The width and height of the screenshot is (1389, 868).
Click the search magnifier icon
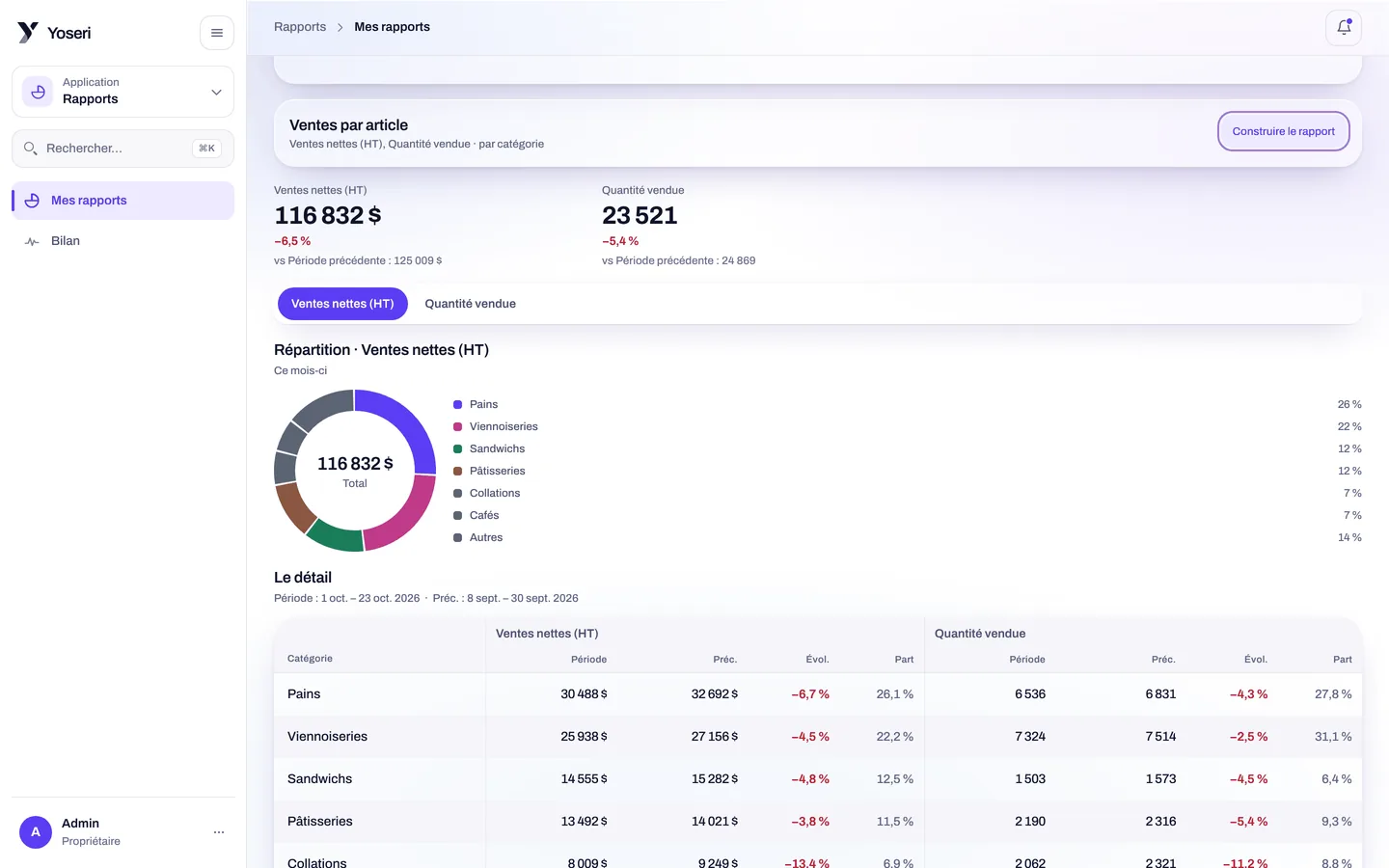(31, 149)
